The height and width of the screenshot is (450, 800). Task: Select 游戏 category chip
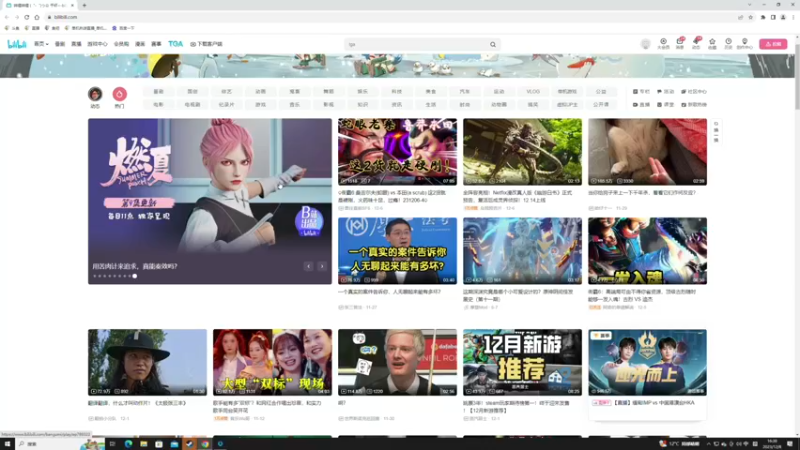(261, 105)
